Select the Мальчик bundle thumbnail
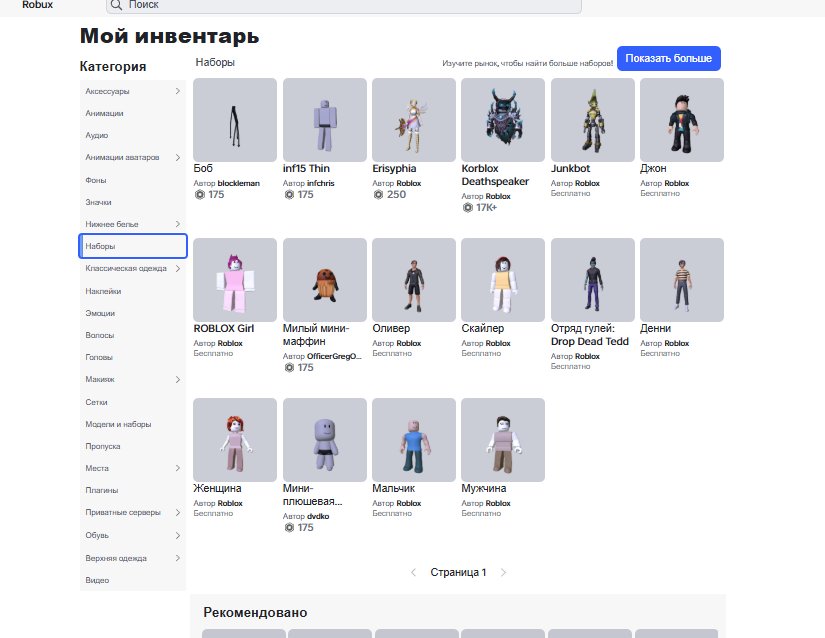Image resolution: width=825 pixels, height=638 pixels. [x=414, y=440]
